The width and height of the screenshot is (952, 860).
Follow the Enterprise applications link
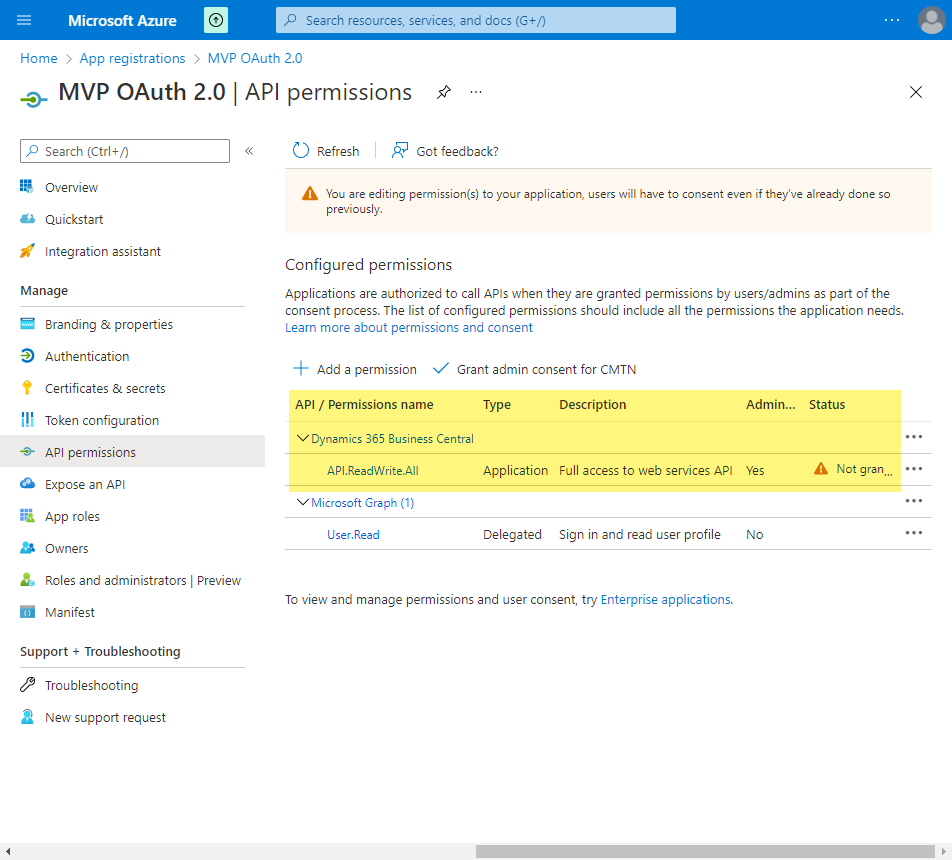(665, 599)
